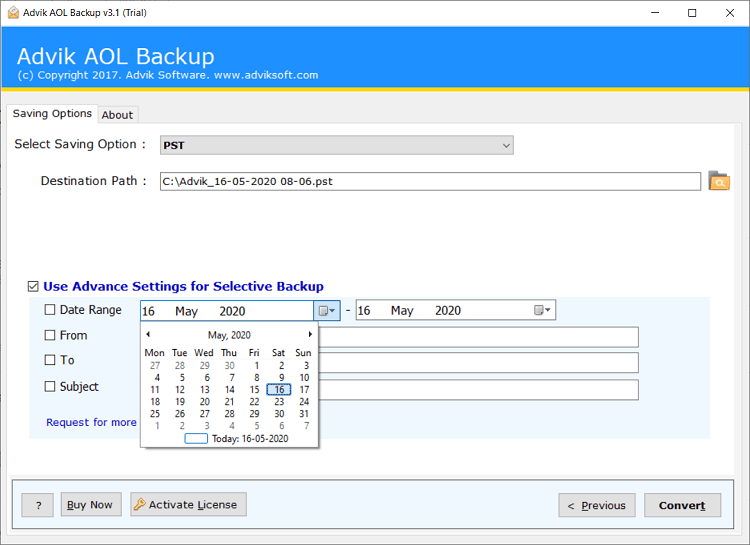Minimize the Advik AOL Backup window
Screen dimensions: 750x545
655,13
